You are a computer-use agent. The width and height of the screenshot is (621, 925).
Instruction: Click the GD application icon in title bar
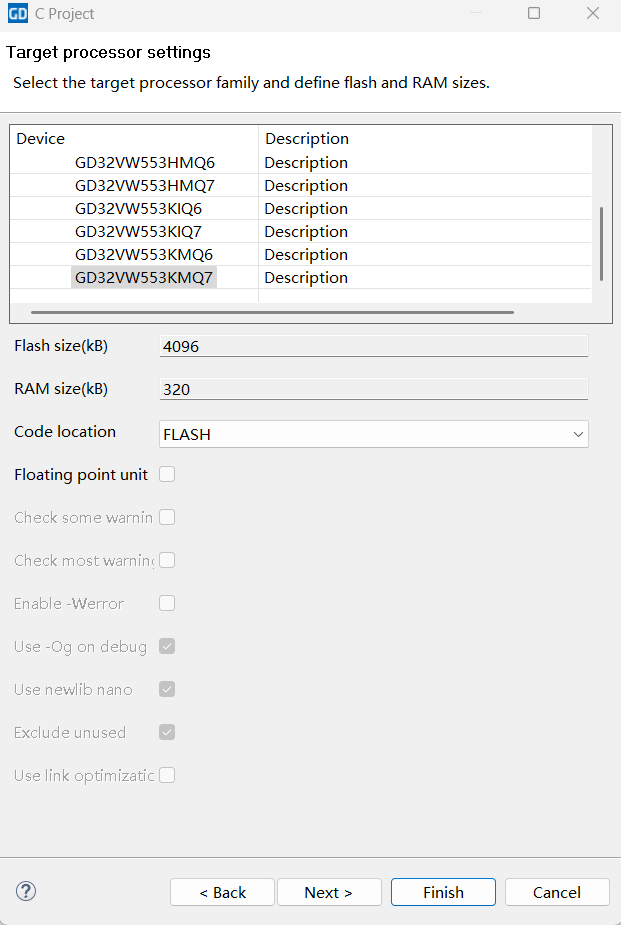pyautogui.click(x=17, y=14)
